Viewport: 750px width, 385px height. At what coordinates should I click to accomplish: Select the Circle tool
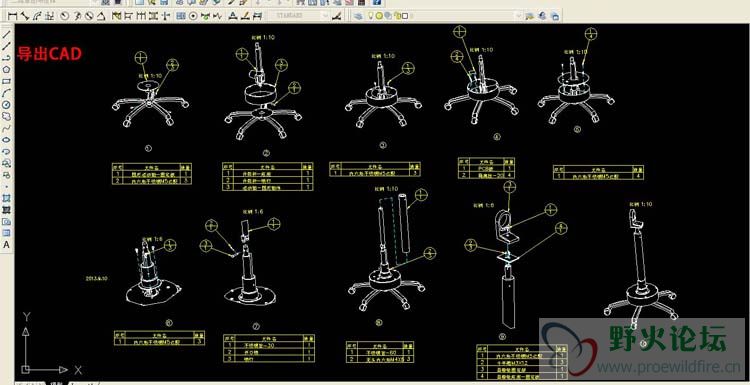(x=7, y=104)
